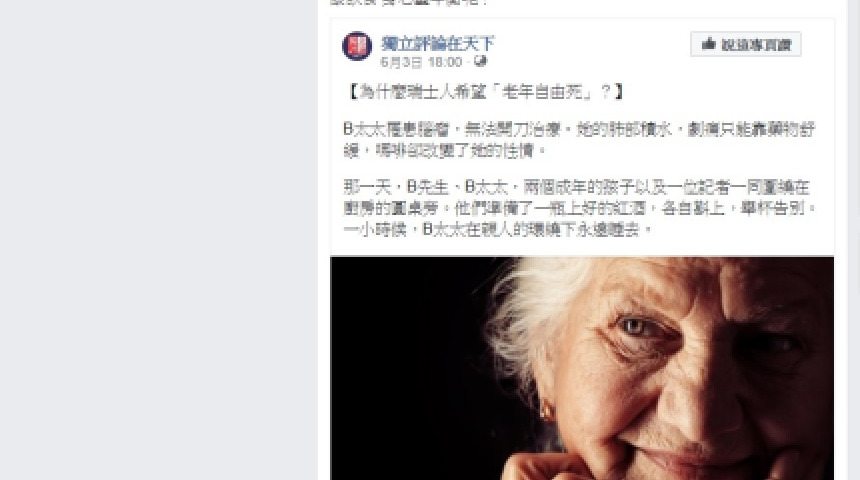Click the blank area between page name and like button

pyautogui.click(x=592, y=45)
